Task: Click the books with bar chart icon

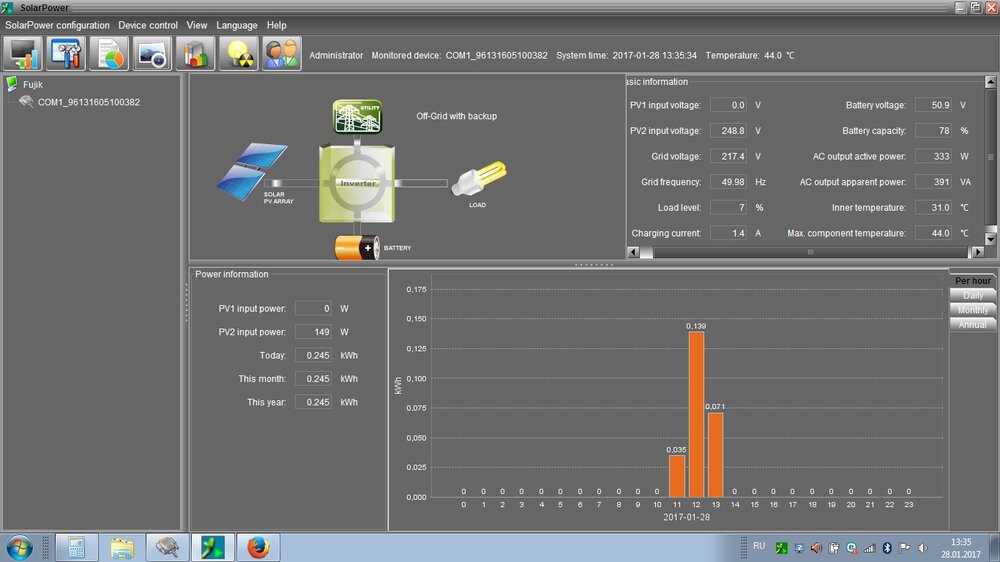Action: 196,54
